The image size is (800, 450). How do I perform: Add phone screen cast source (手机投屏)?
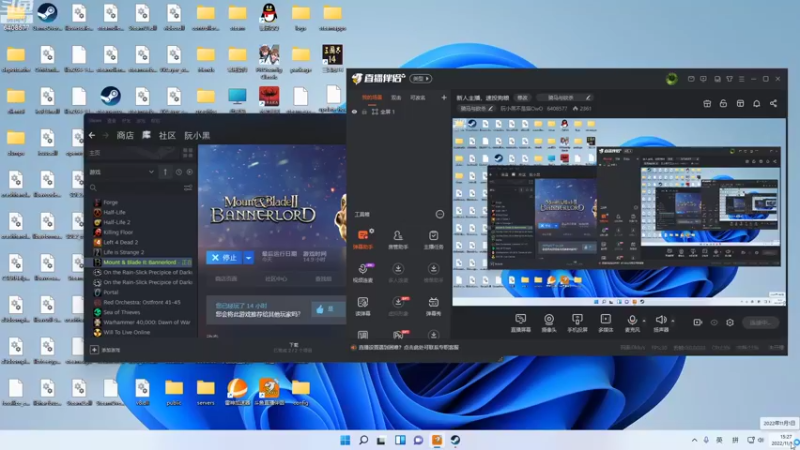tap(577, 322)
